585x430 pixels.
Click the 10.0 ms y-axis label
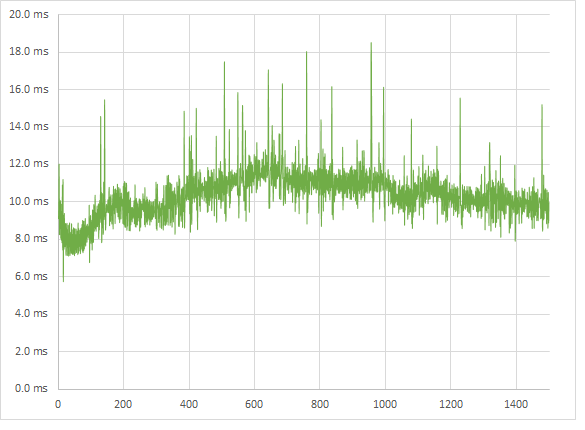tap(29, 201)
